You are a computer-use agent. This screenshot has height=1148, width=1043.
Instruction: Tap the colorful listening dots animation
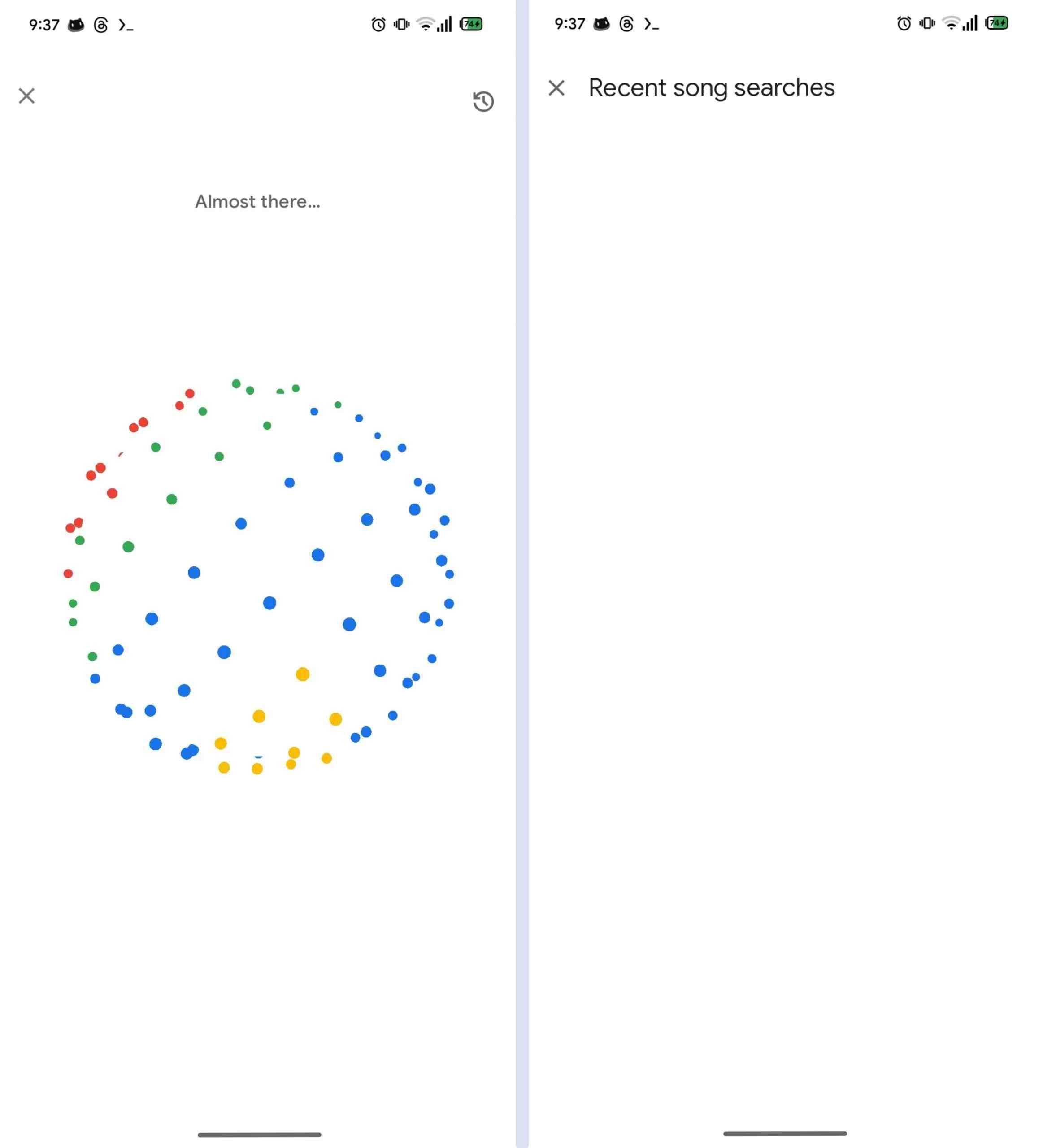[x=259, y=575]
